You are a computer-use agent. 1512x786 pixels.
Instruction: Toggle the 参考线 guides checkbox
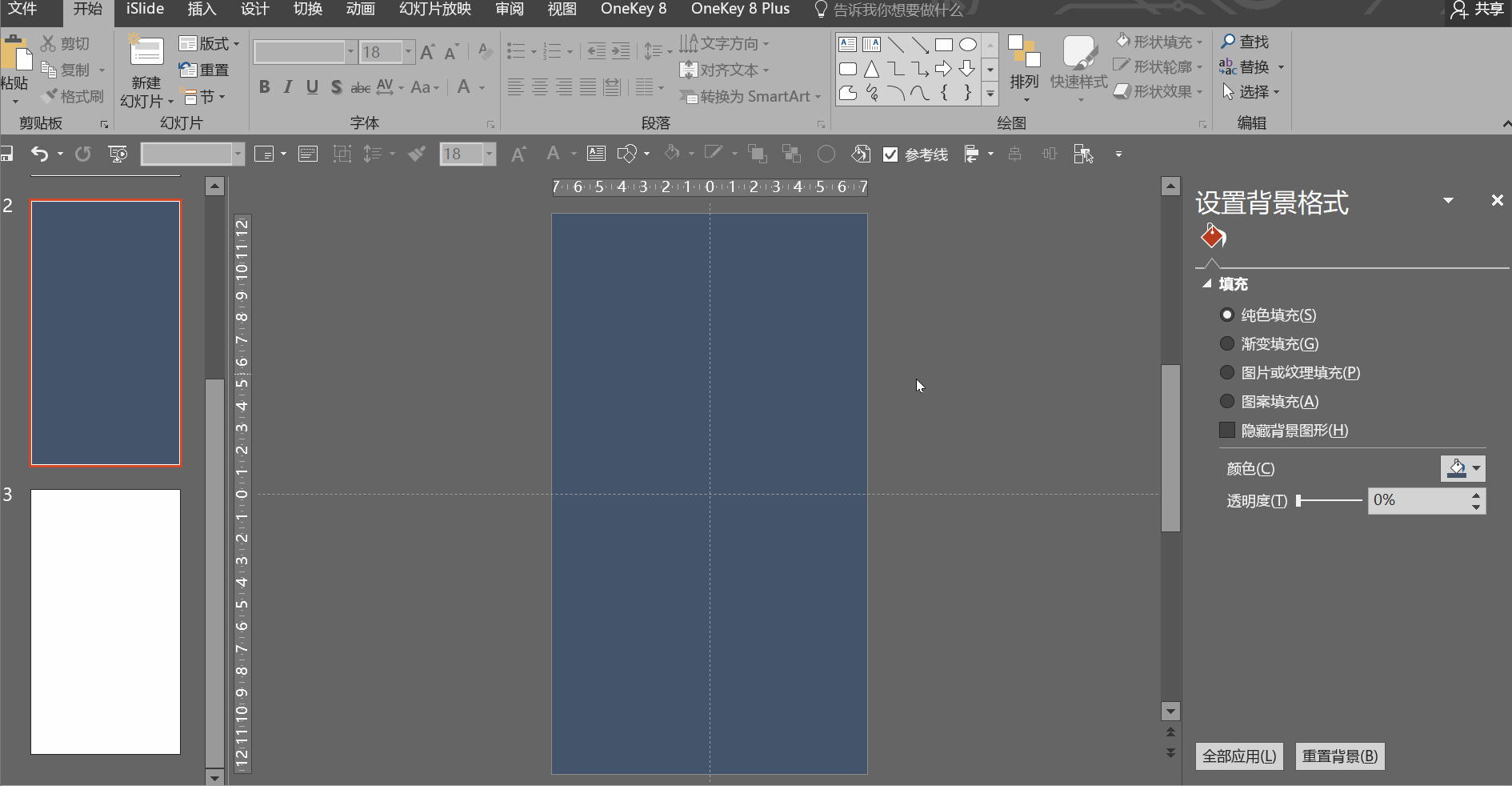[890, 154]
